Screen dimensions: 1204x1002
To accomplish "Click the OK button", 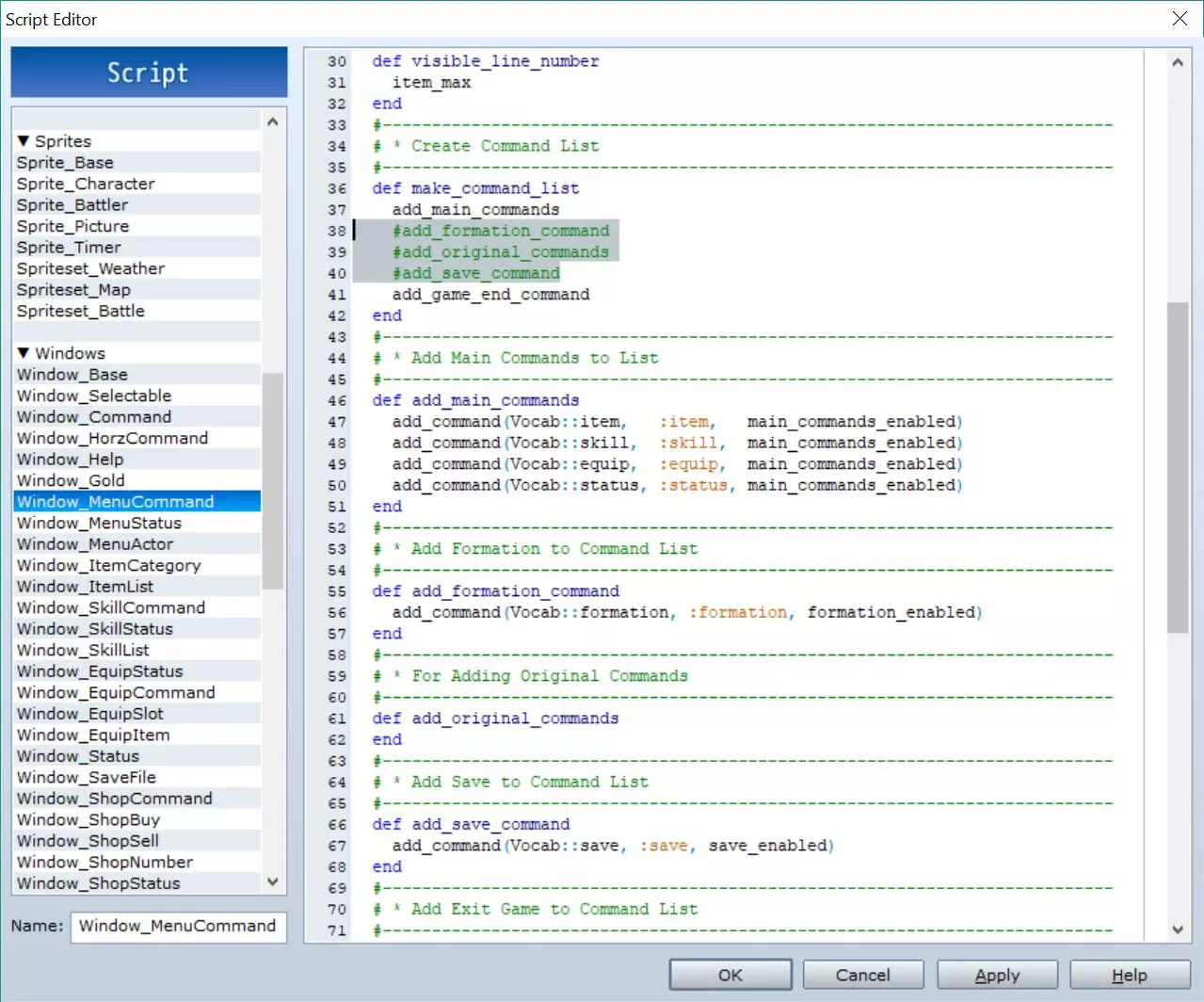I will point(730,975).
